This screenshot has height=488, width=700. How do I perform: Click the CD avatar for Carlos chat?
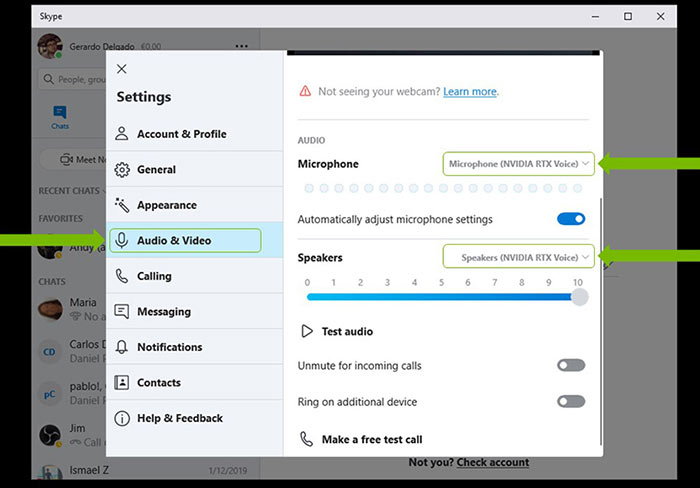50,352
